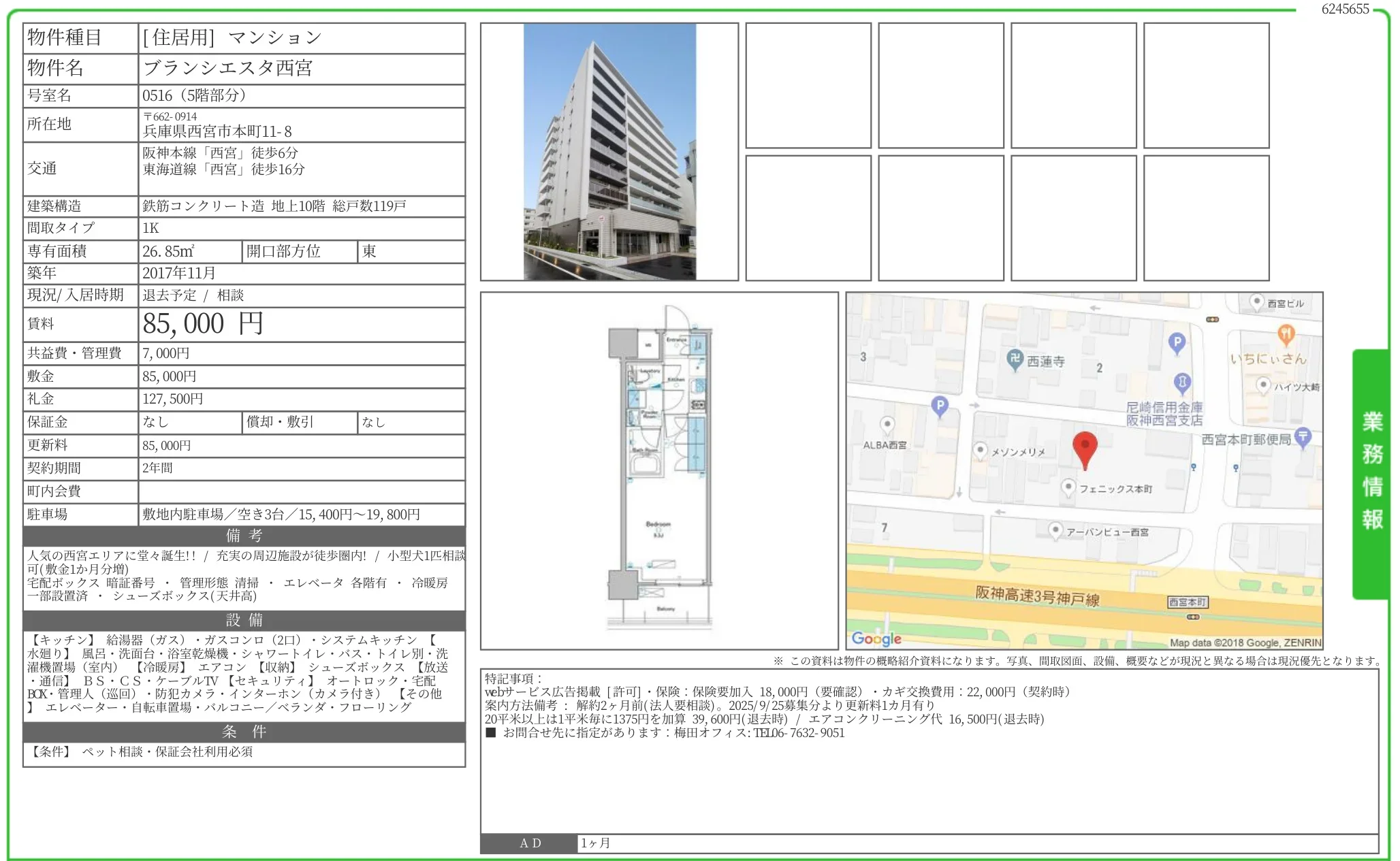Click the parking P icon near ALBA西宮
1400x861 pixels.
pos(940,406)
